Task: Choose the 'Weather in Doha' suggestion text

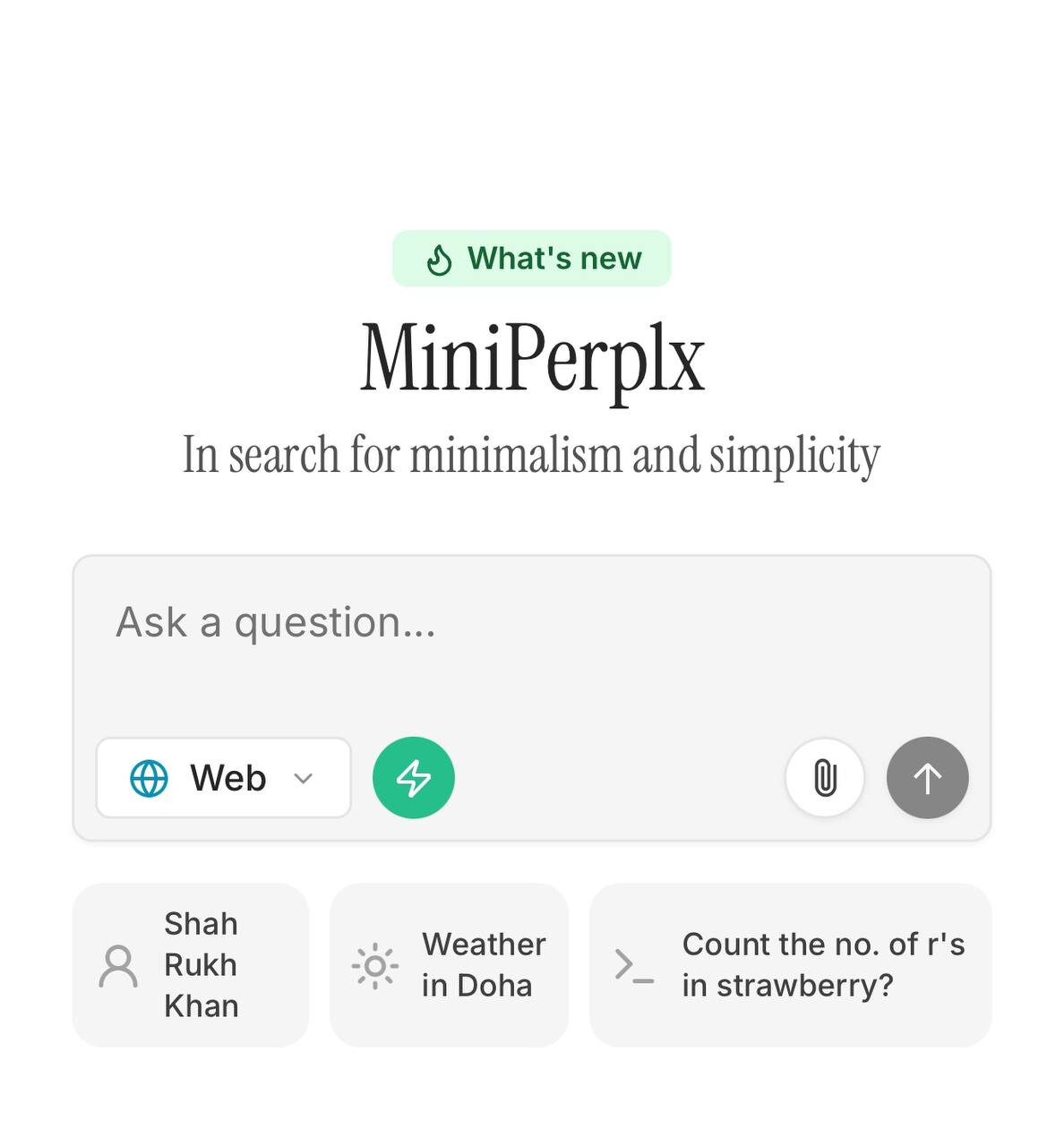Action: tap(484, 965)
